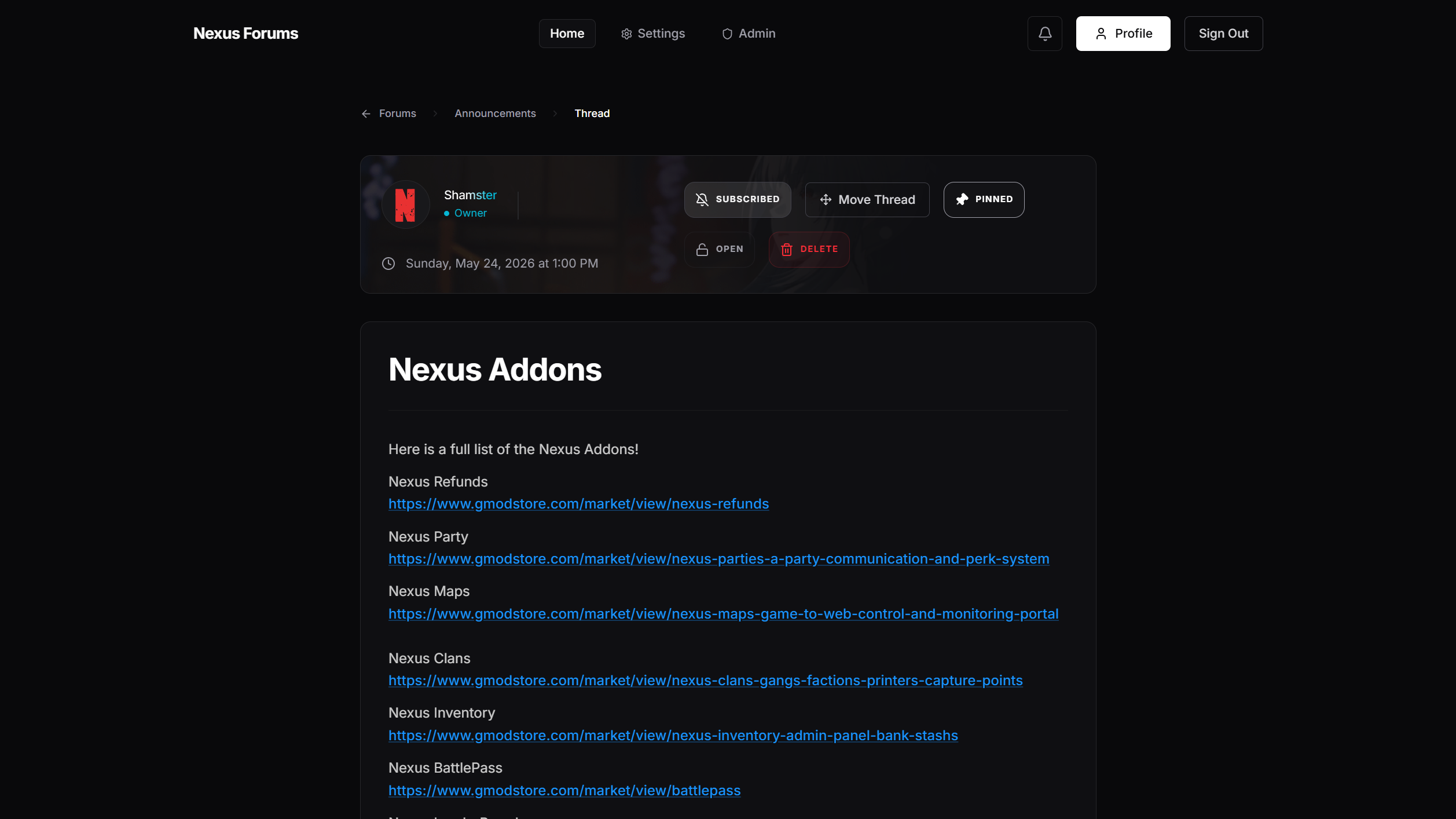Go to the Announcements breadcrumb
Screen dimensions: 1456x819
[x=495, y=114]
